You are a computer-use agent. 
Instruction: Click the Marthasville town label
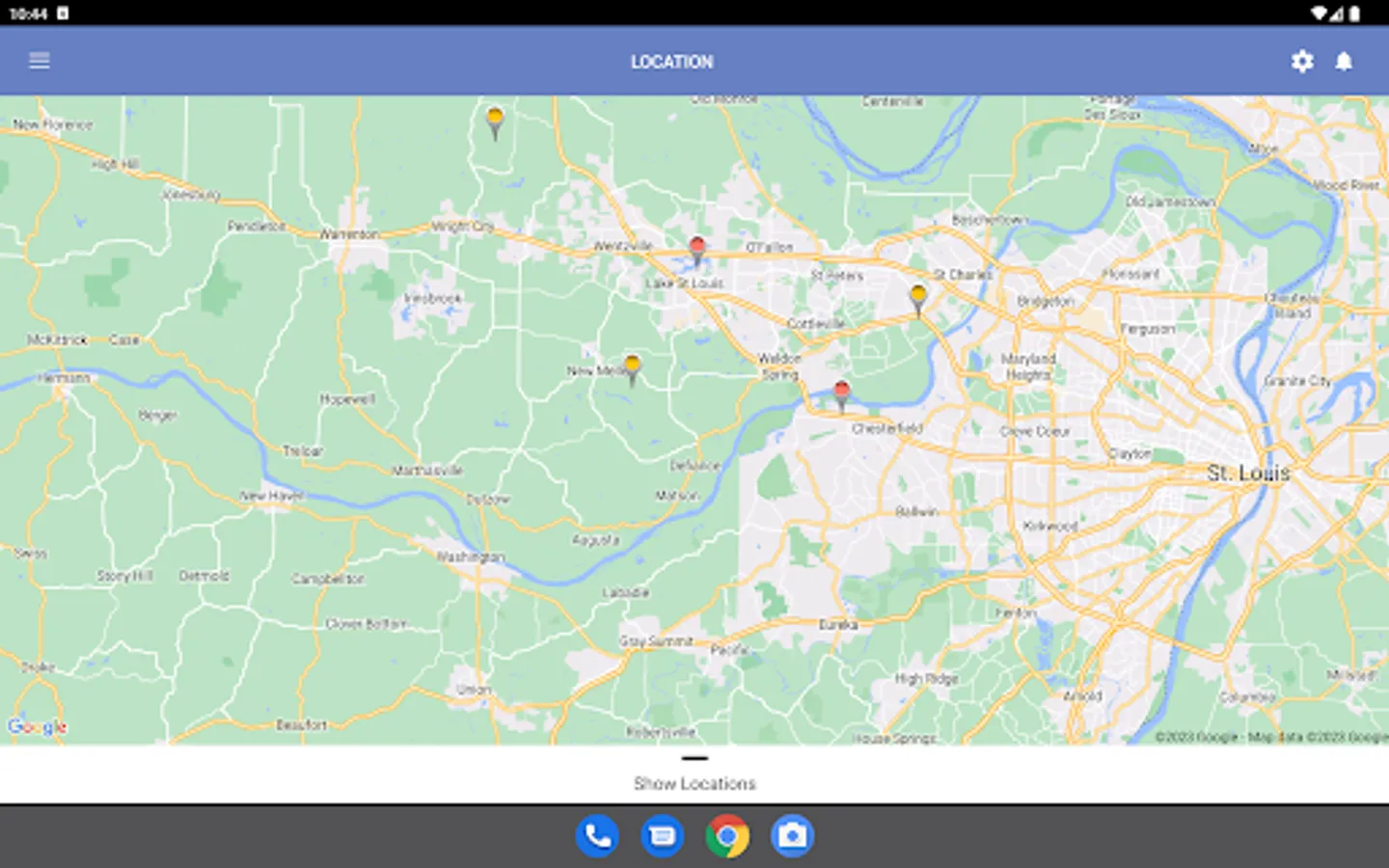point(427,471)
